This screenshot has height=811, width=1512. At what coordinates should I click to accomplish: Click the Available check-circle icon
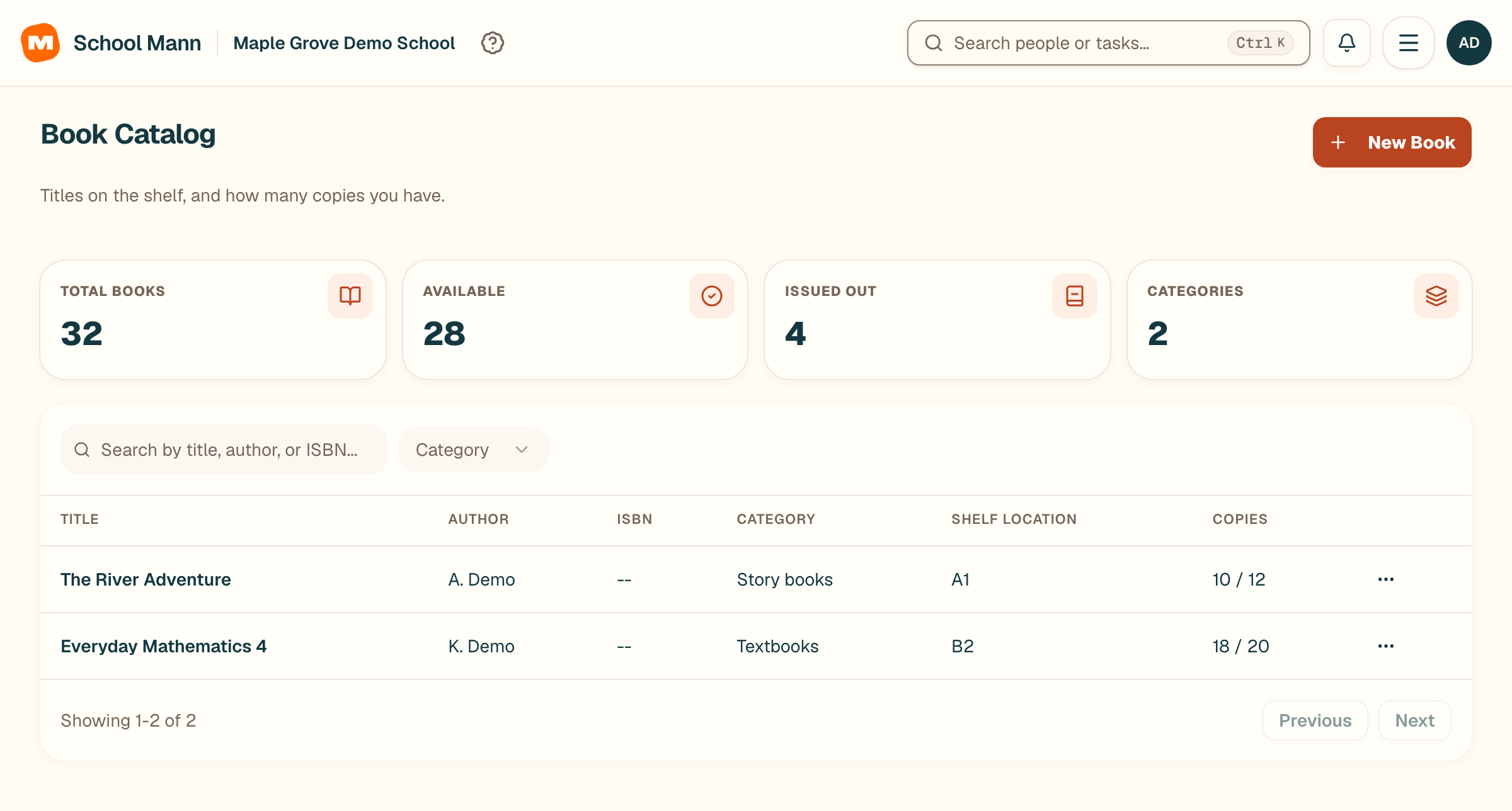(712, 296)
